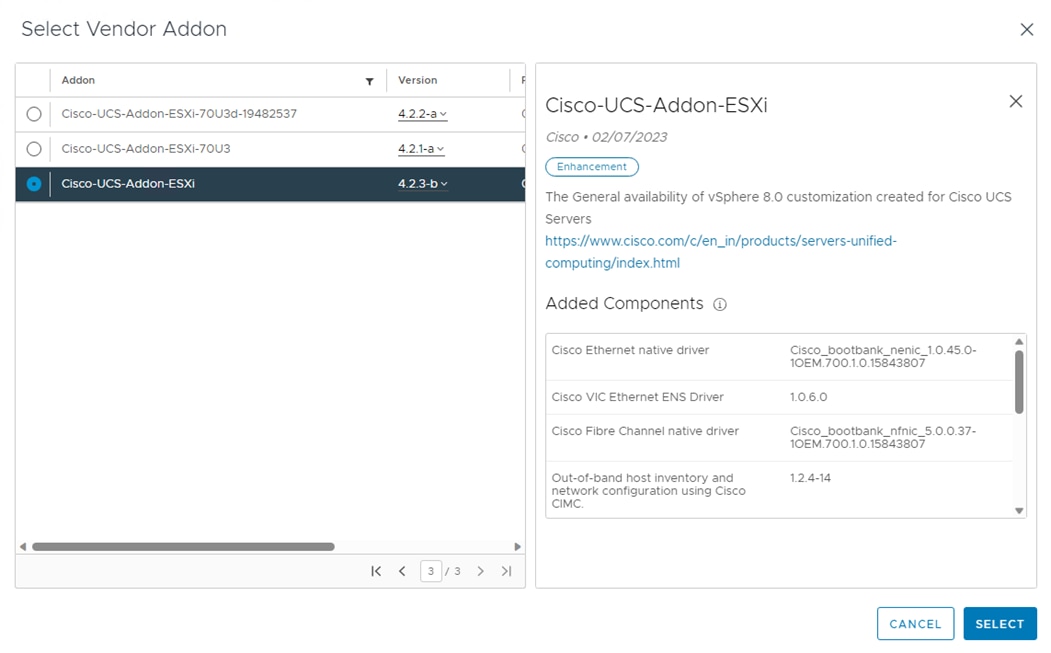Go to the previous addon page

tap(402, 571)
